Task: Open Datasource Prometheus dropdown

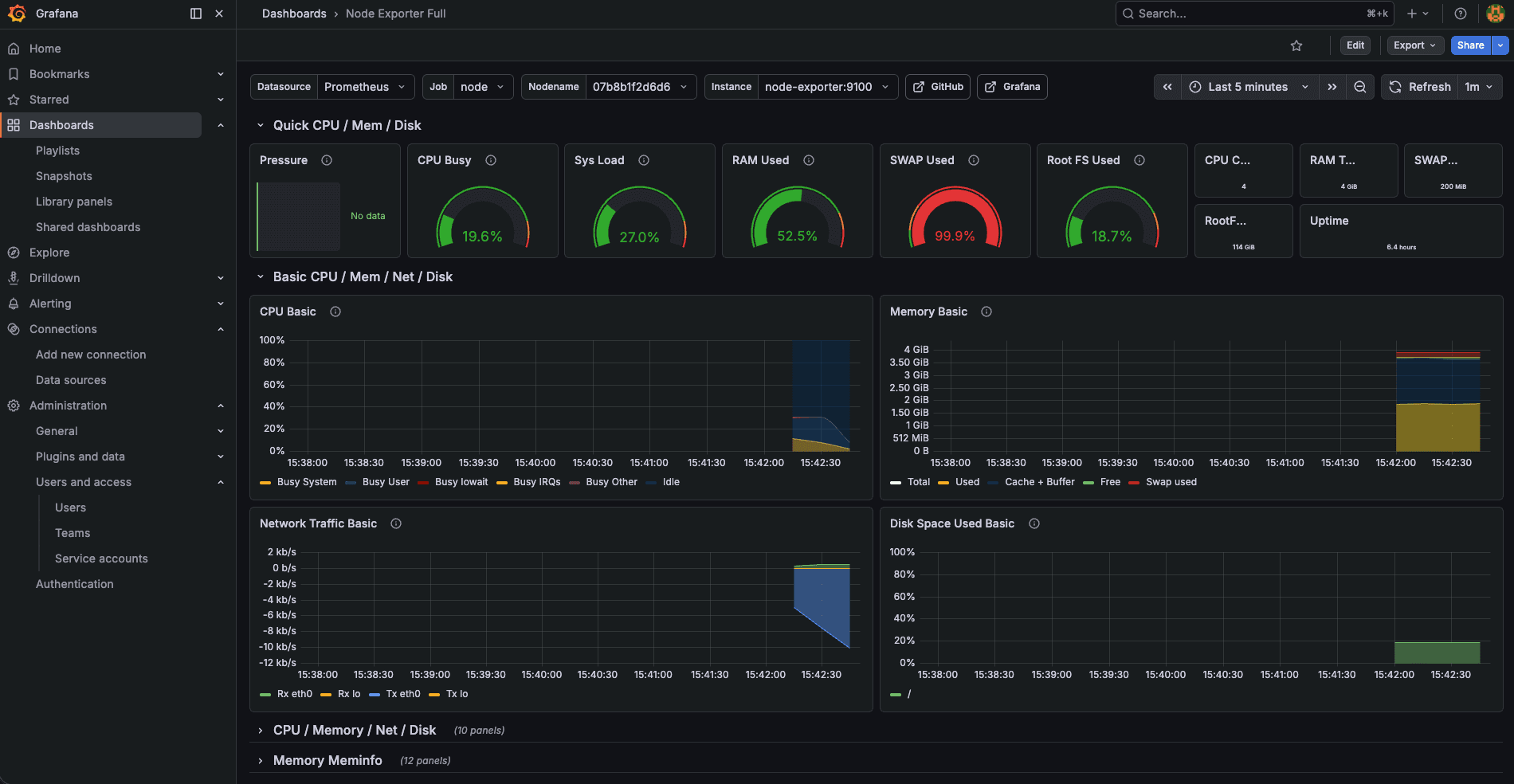Action: [366, 87]
